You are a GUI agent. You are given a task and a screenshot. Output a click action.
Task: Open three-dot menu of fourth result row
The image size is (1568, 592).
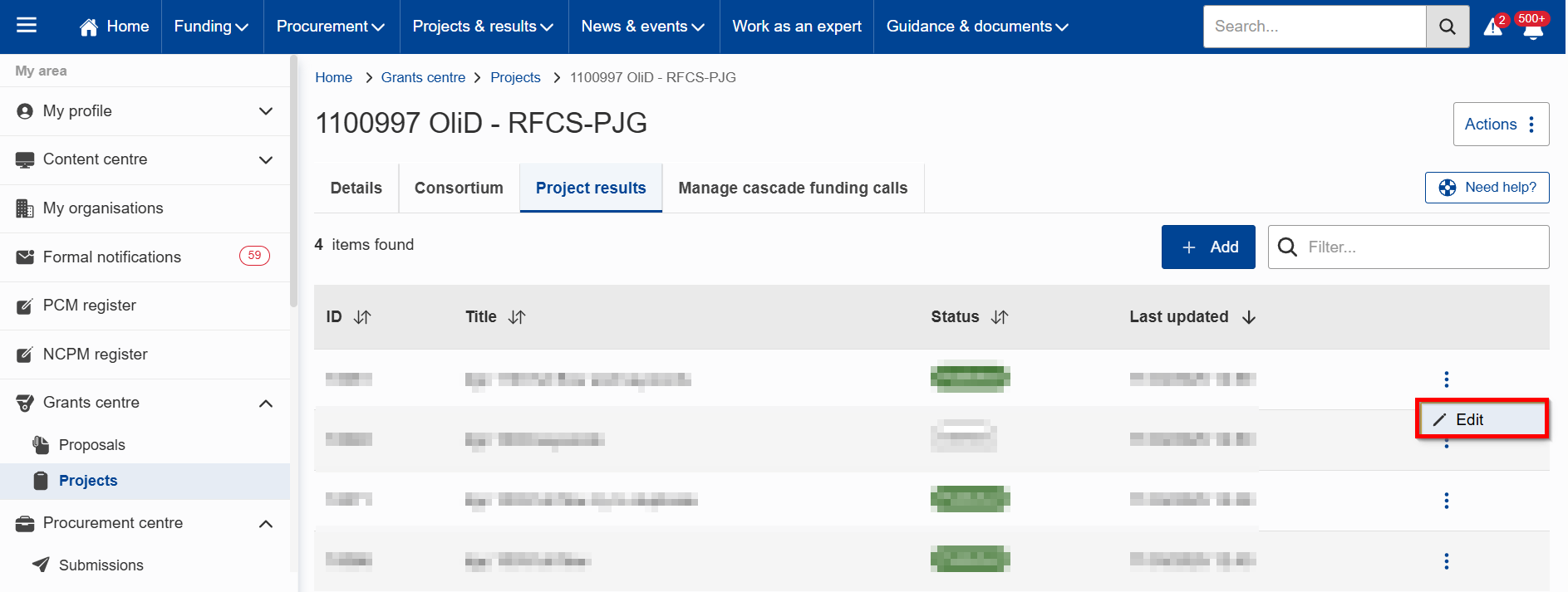click(1447, 561)
